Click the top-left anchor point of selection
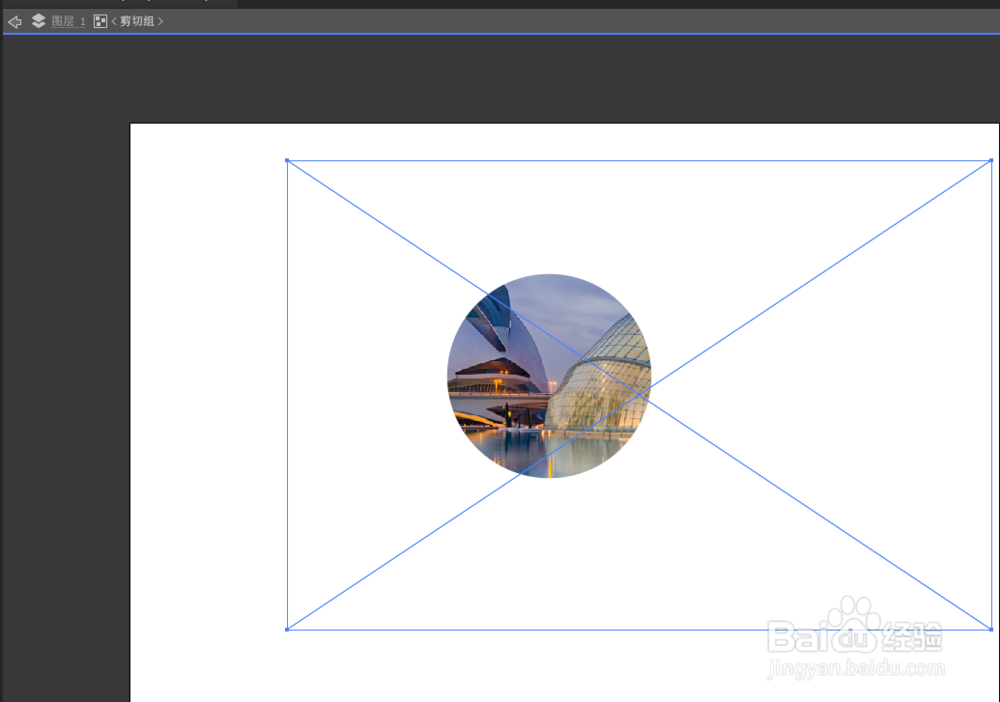Screen dimensions: 1000x702 [287, 161]
